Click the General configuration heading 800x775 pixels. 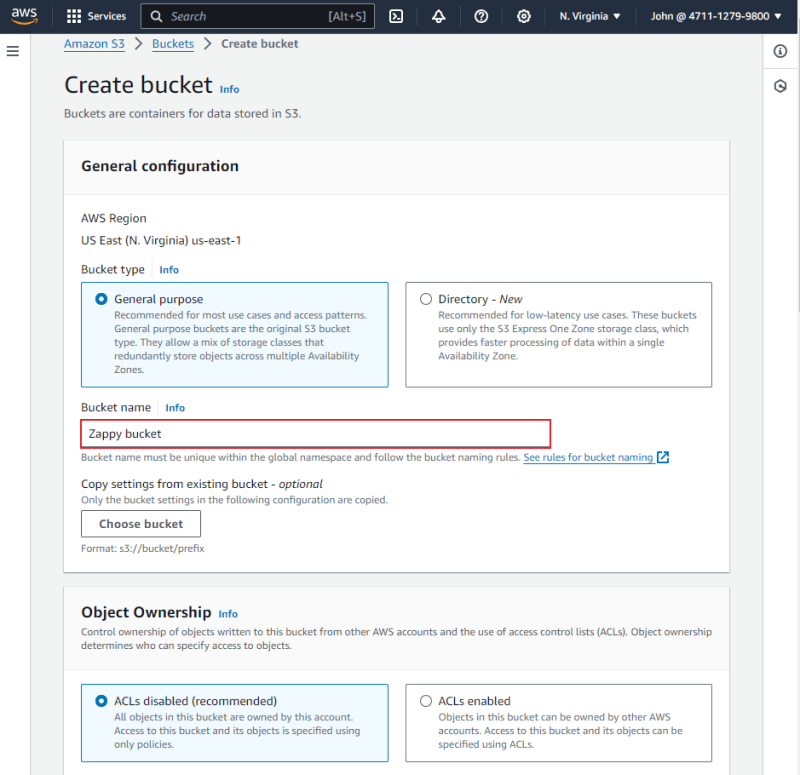point(160,166)
